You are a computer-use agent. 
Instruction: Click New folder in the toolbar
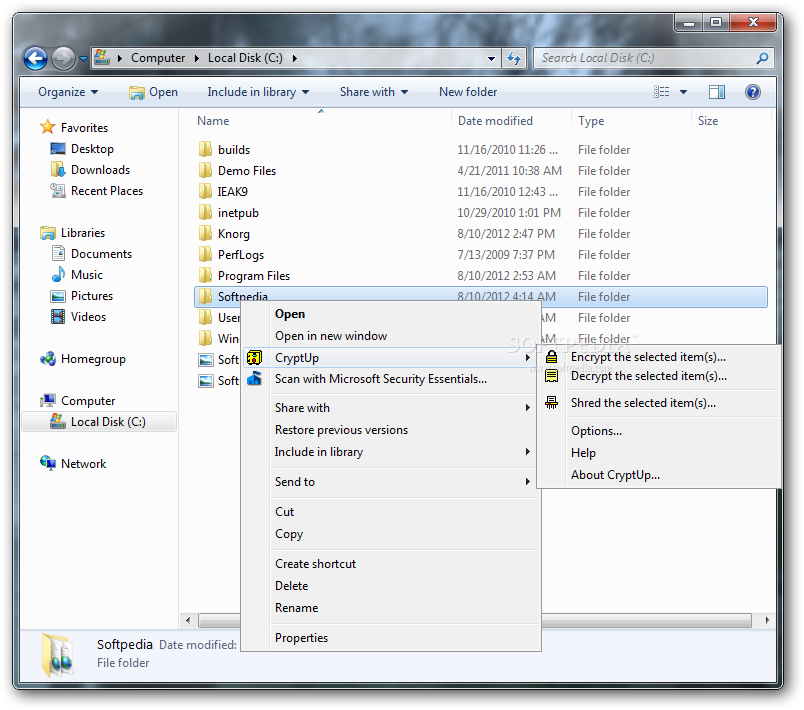(x=468, y=92)
